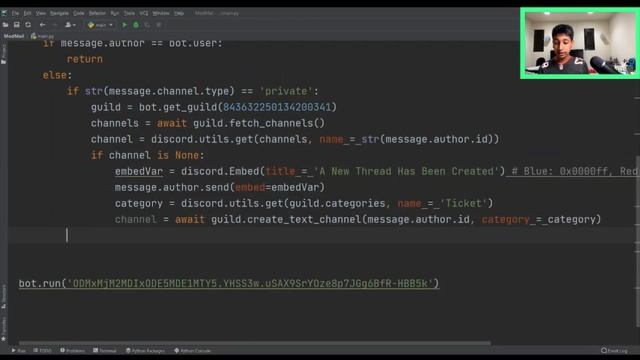Open the Project tool window sidebar tab
This screenshot has height=360, width=640.
coord(4,54)
